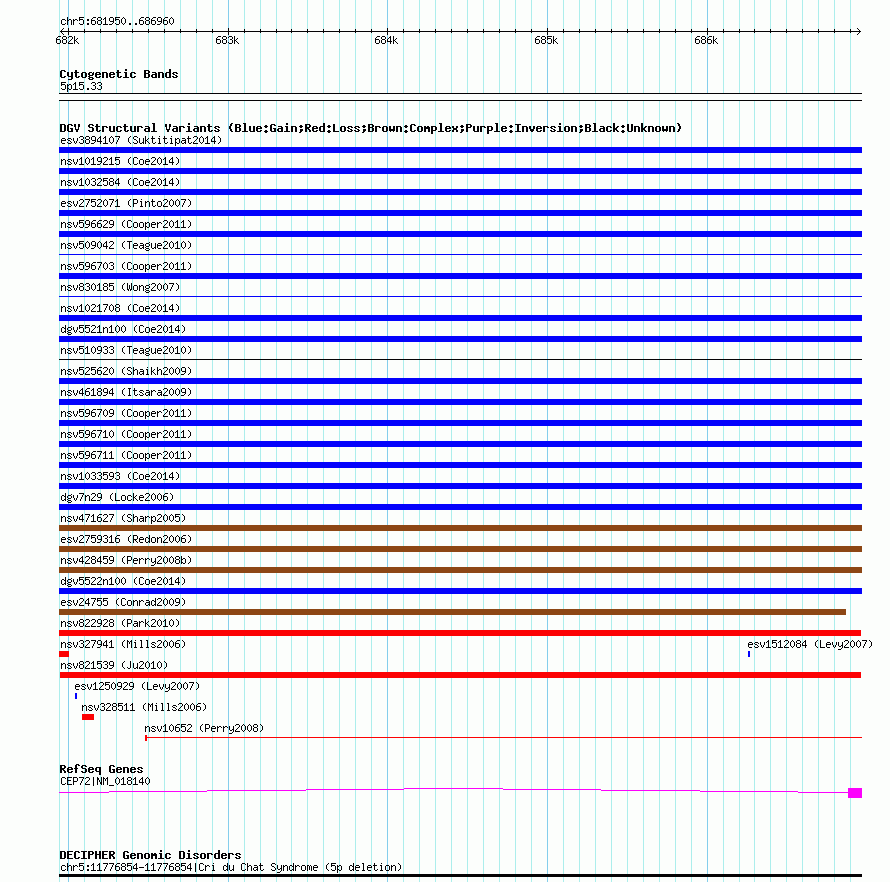Select the dgv5522n100 (Coe2014) label

(x=123, y=581)
